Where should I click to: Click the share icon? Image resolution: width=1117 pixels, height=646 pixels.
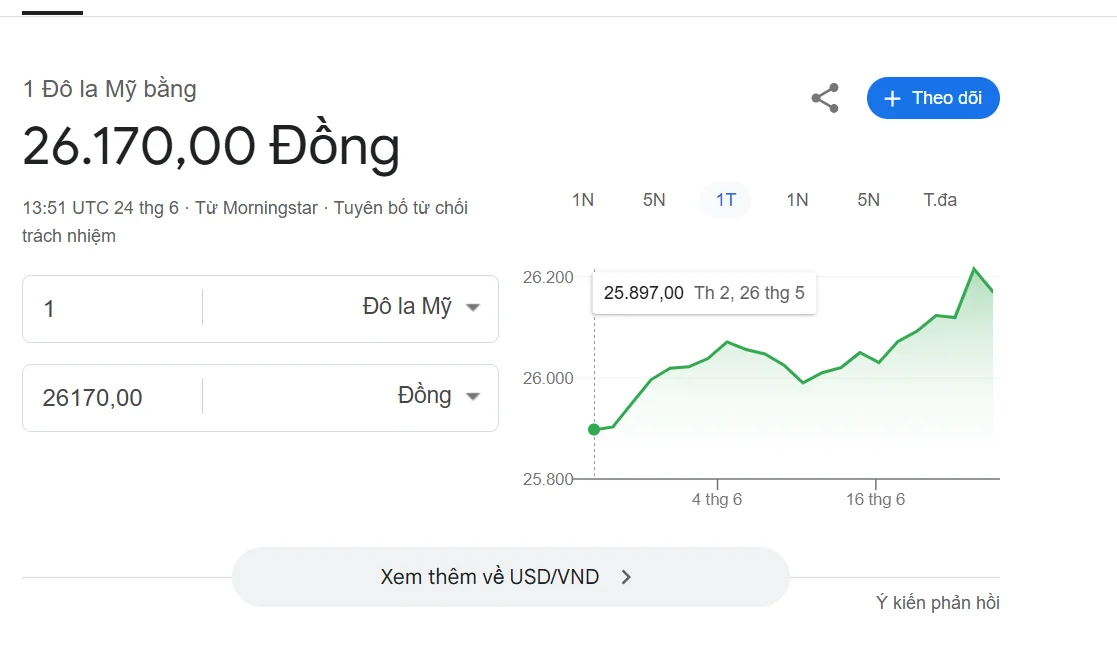pos(824,98)
